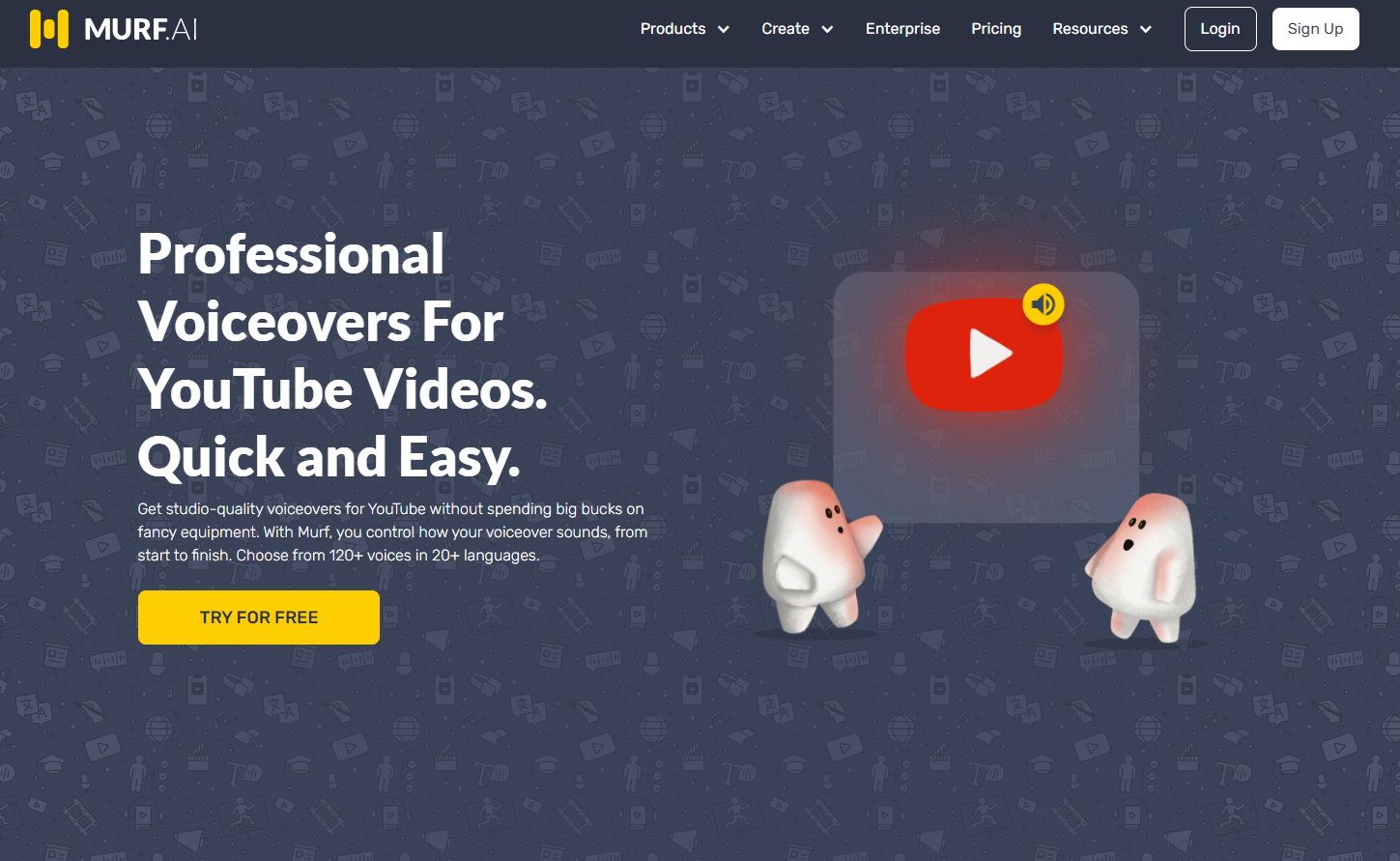Expand the Products dropdown chevron
1400x861 pixels.
[x=723, y=29]
